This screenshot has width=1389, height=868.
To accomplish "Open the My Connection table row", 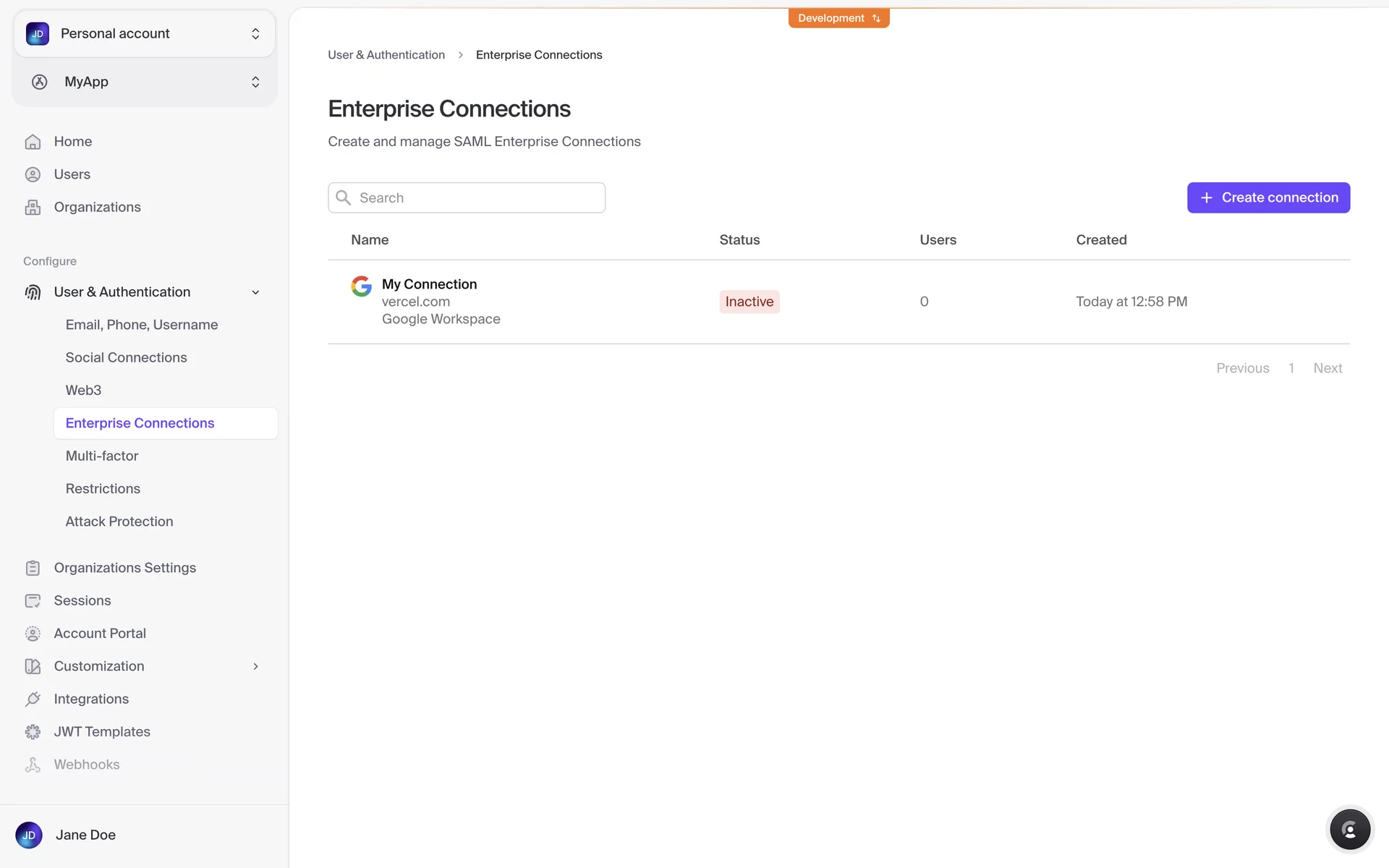I will 429,284.
